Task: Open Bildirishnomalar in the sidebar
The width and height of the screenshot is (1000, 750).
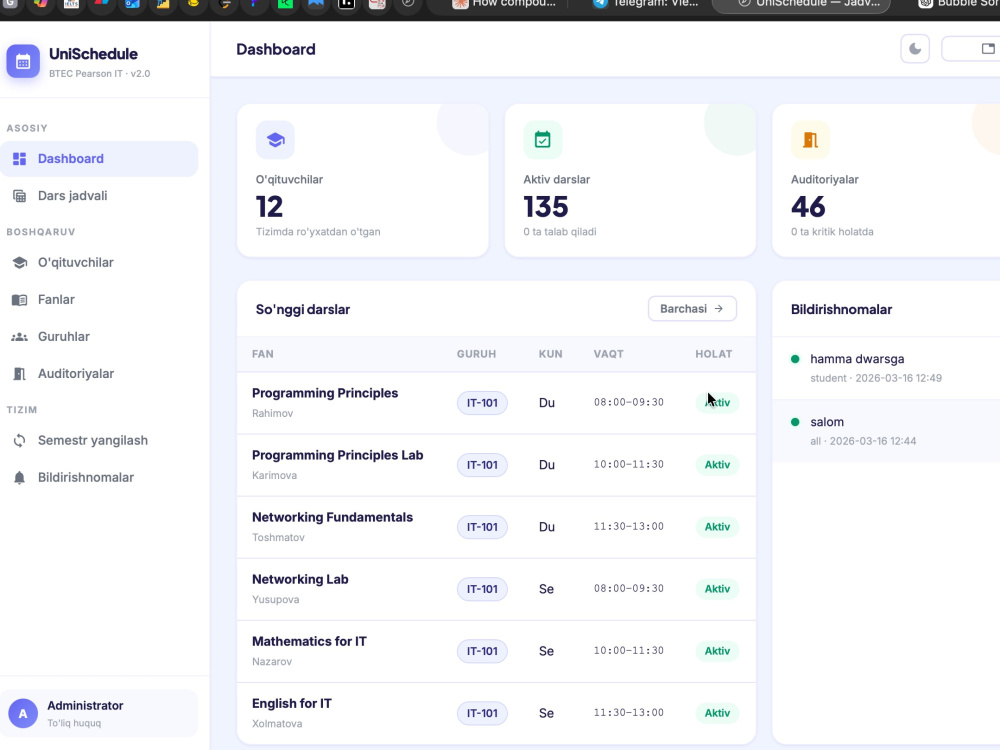Action: [99, 478]
